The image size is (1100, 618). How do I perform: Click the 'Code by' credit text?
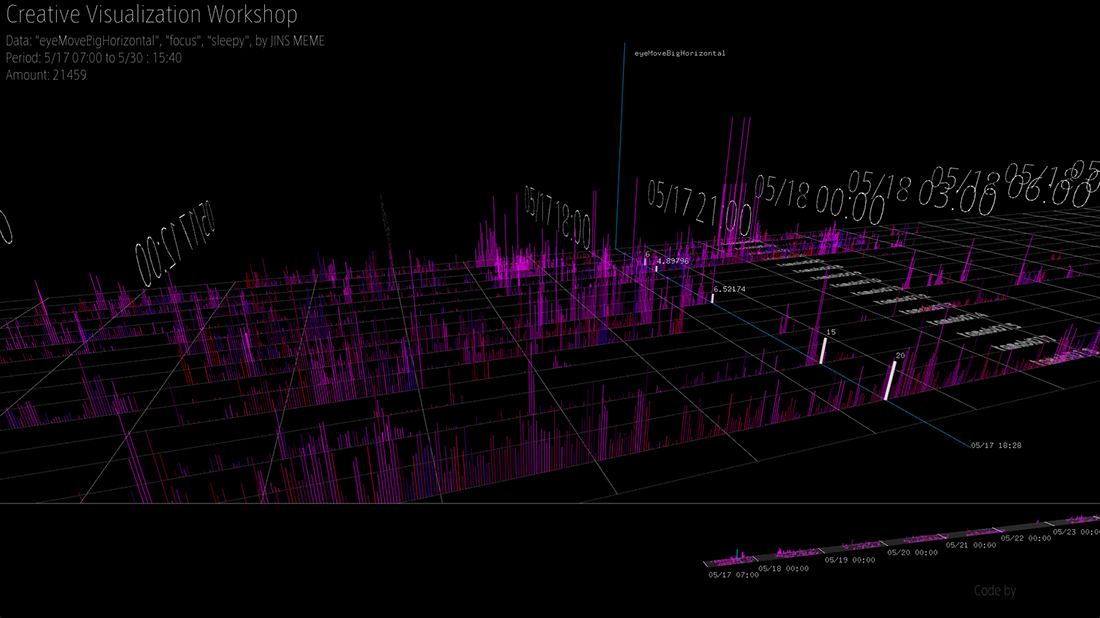(x=995, y=591)
